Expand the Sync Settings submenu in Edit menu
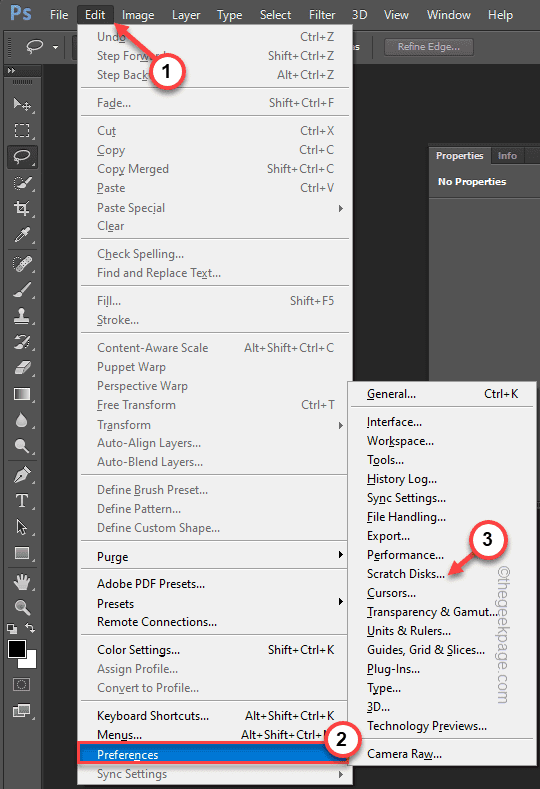 tap(341, 774)
